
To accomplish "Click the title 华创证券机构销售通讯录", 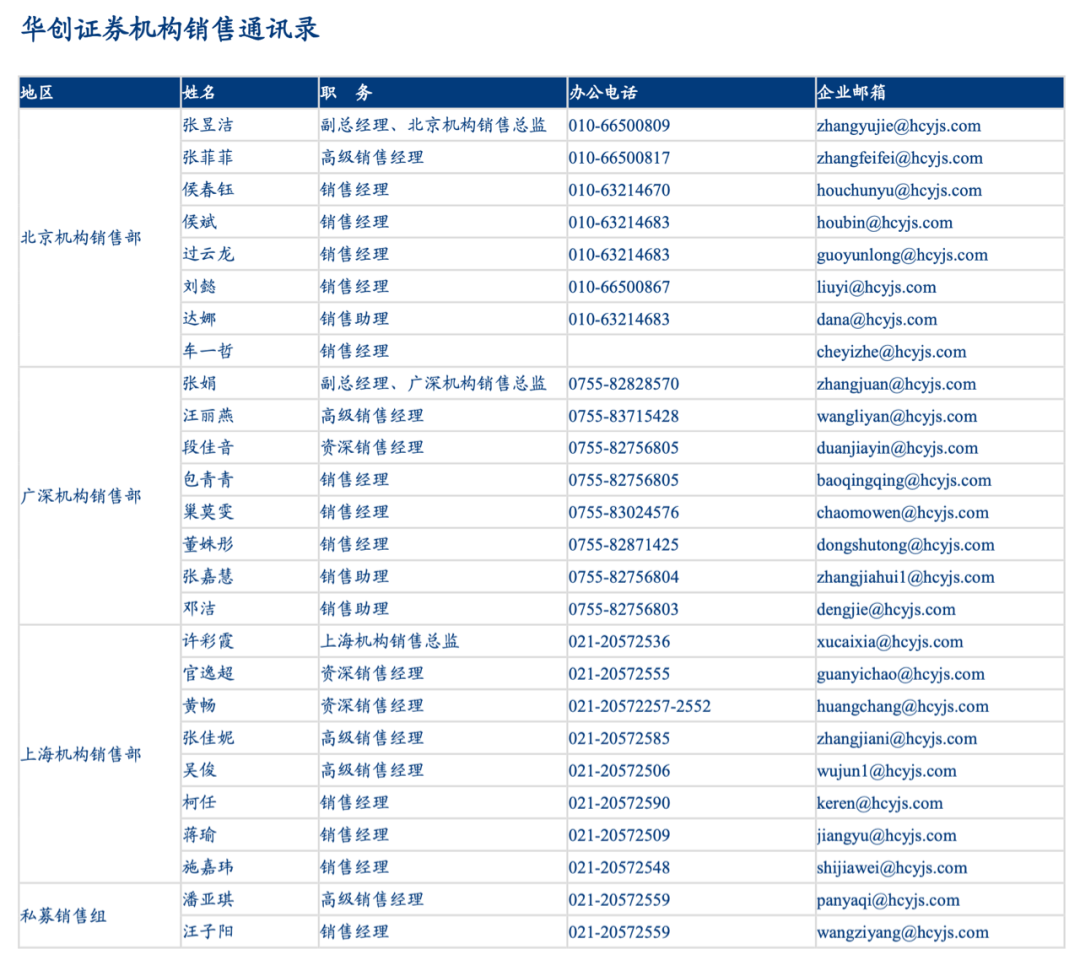I will click(x=169, y=30).
